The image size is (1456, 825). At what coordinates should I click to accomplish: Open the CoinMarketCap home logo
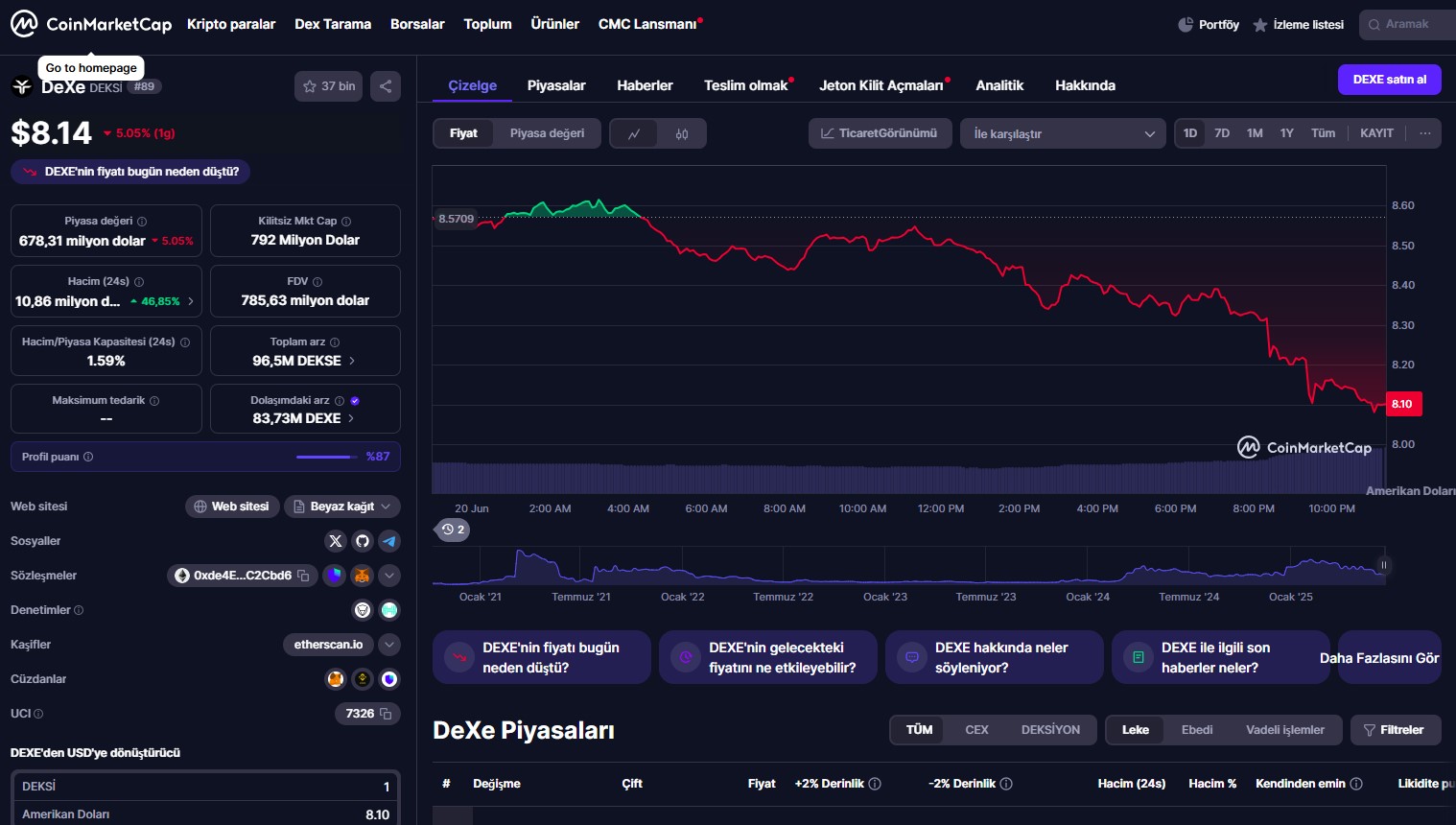(x=91, y=24)
